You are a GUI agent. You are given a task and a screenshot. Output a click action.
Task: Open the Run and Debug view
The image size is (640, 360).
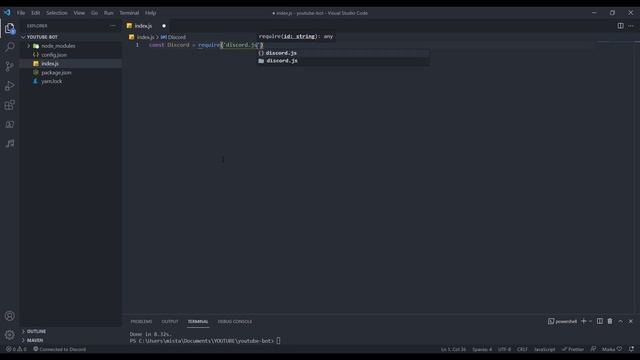coord(10,86)
